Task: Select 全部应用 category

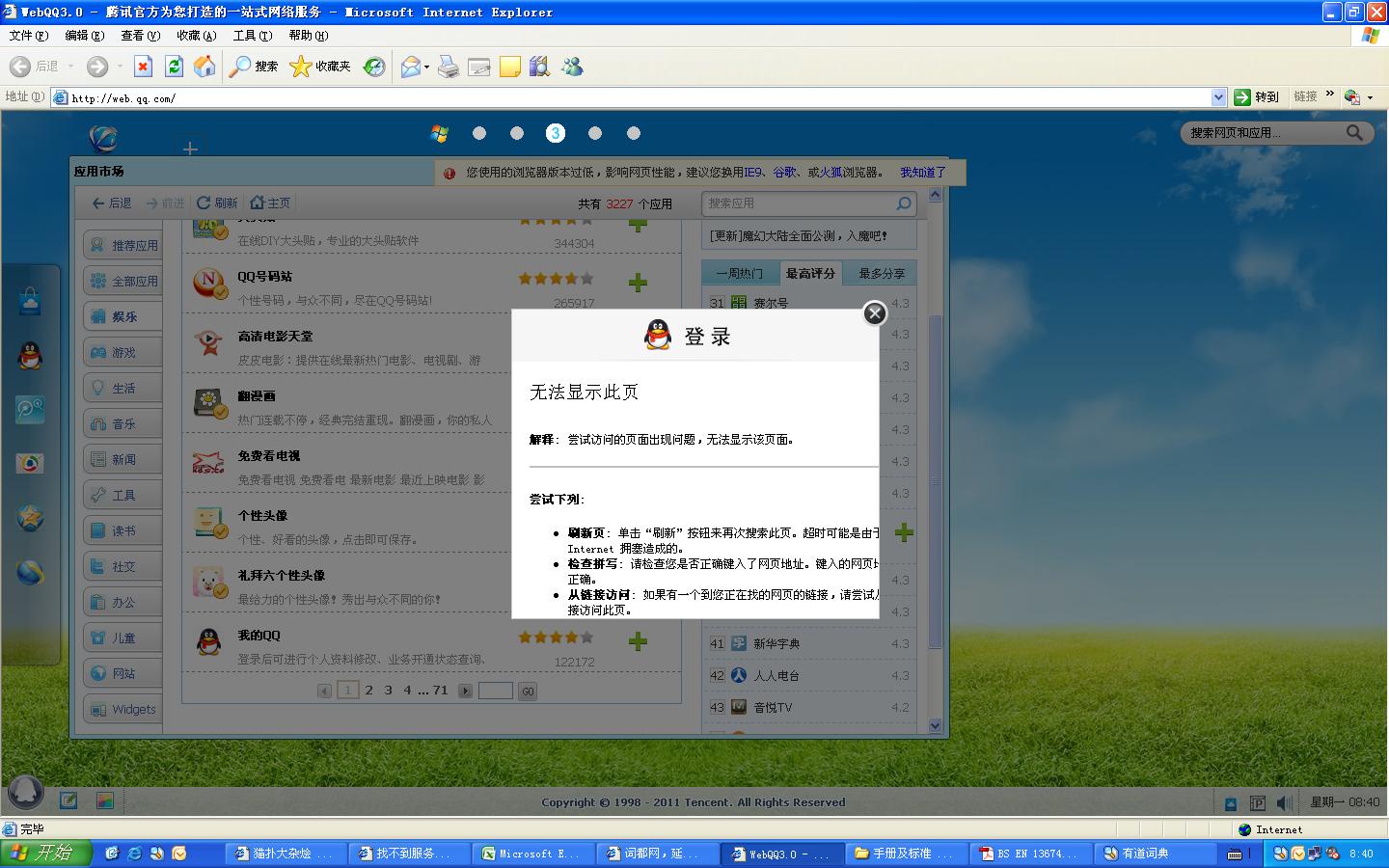Action: click(x=122, y=281)
